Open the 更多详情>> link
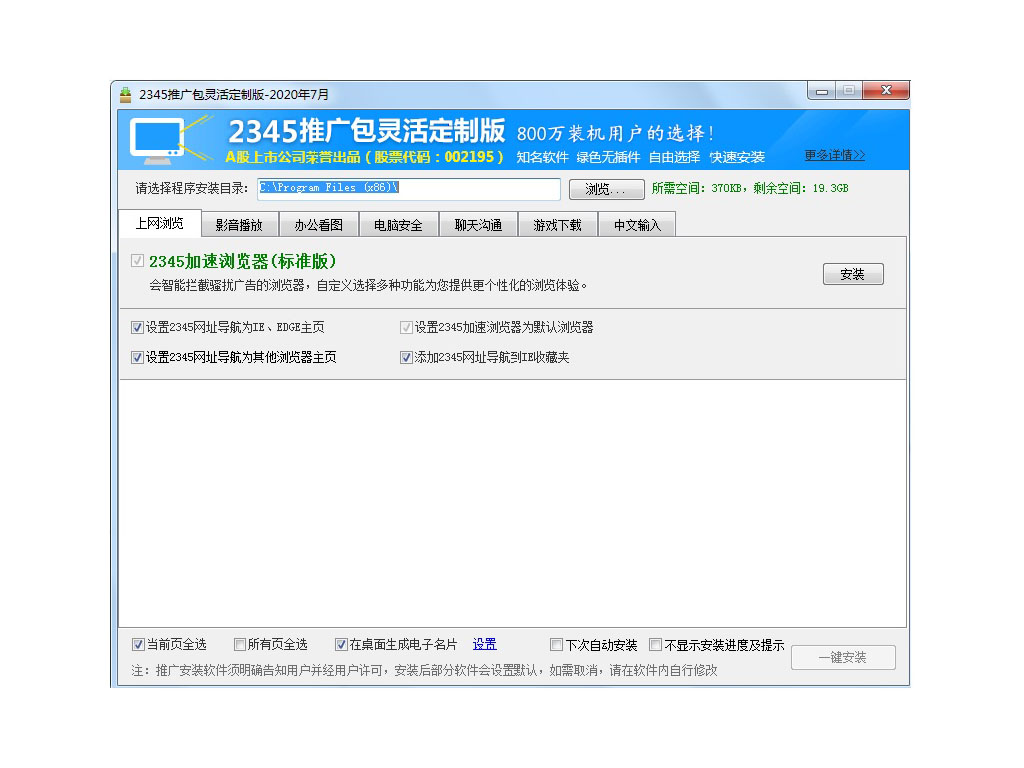This screenshot has height=768, width=1024. [x=835, y=155]
